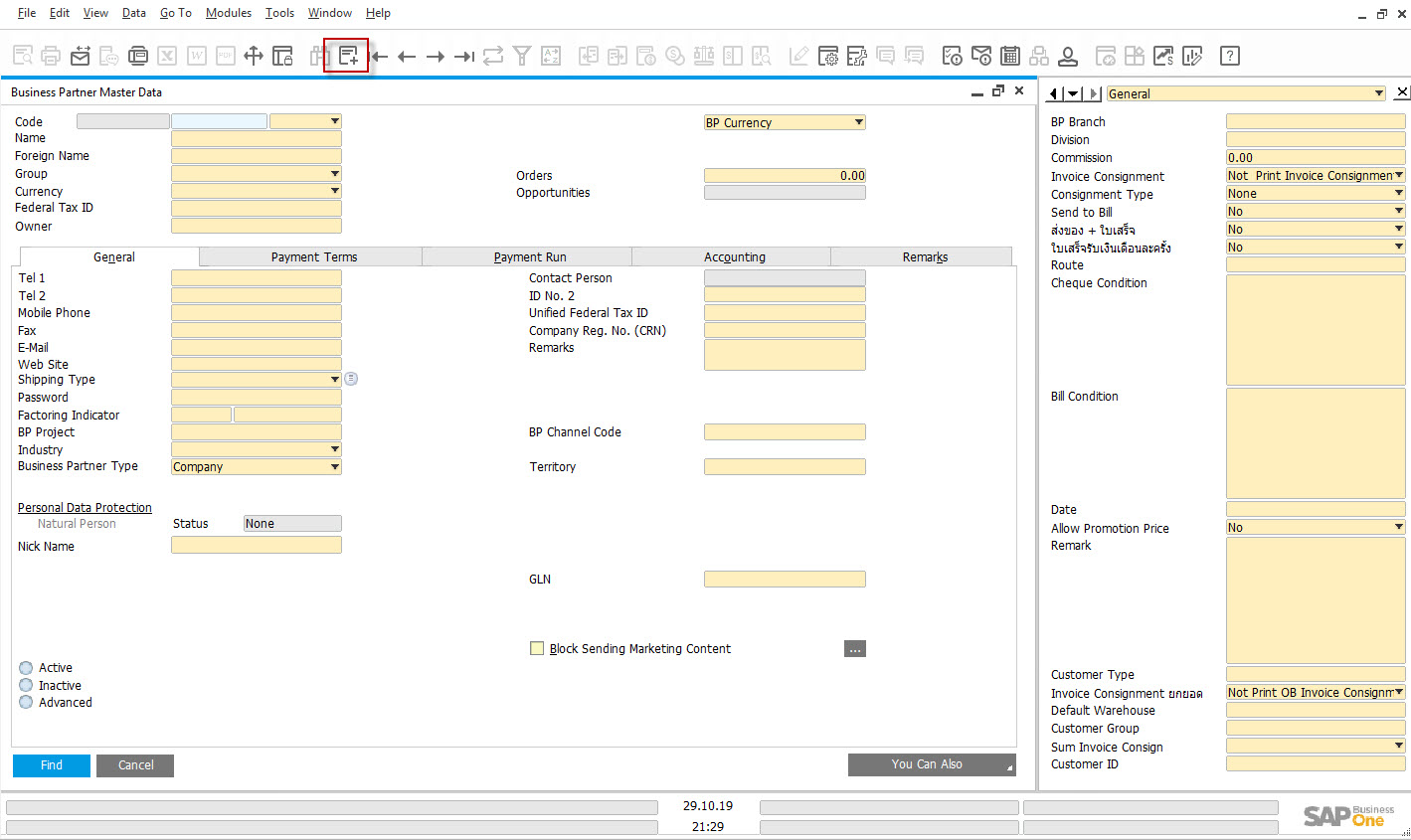Click the Shipping Type info icon

coord(351,379)
